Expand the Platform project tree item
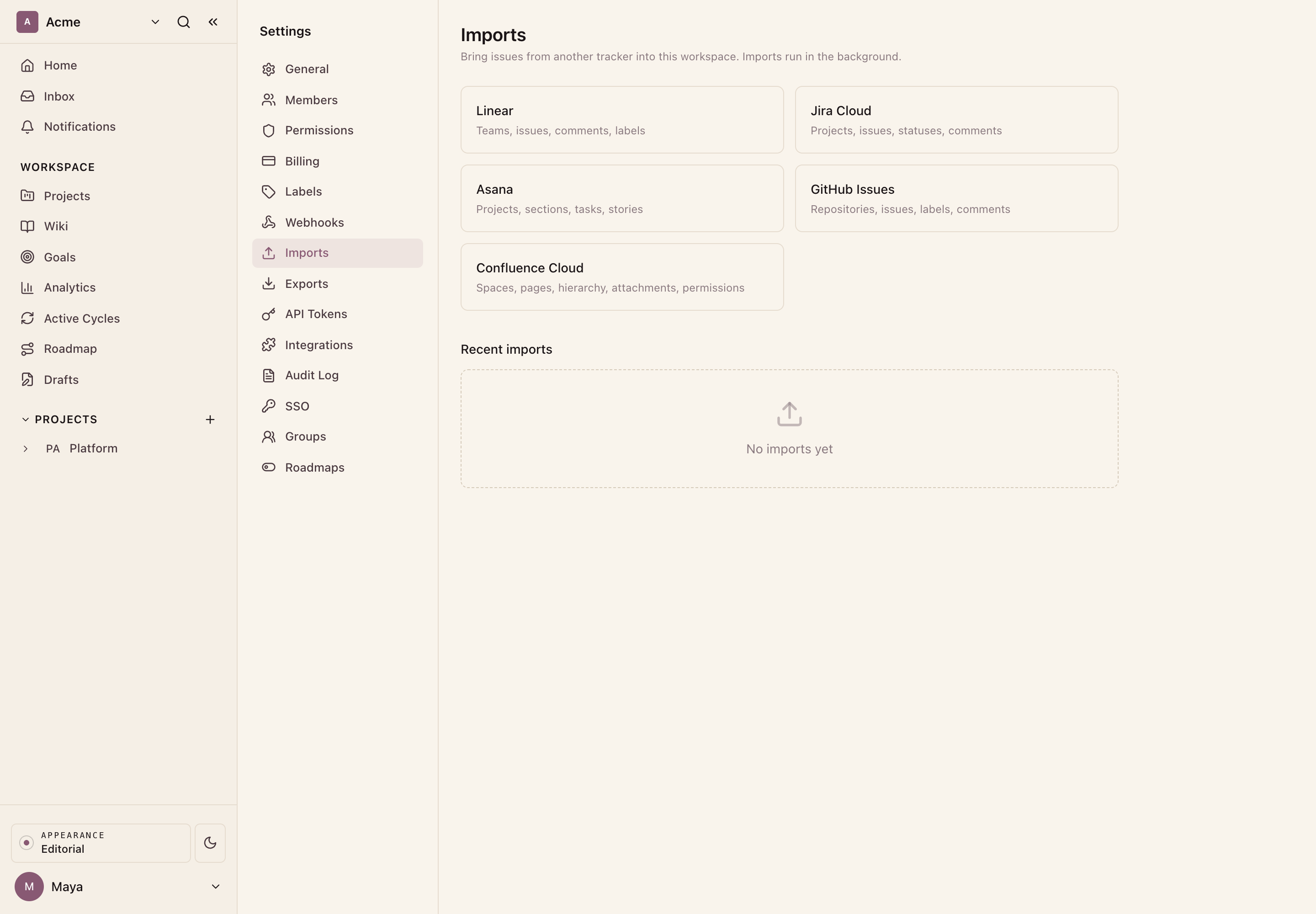The height and width of the screenshot is (914, 1316). pyautogui.click(x=25, y=448)
